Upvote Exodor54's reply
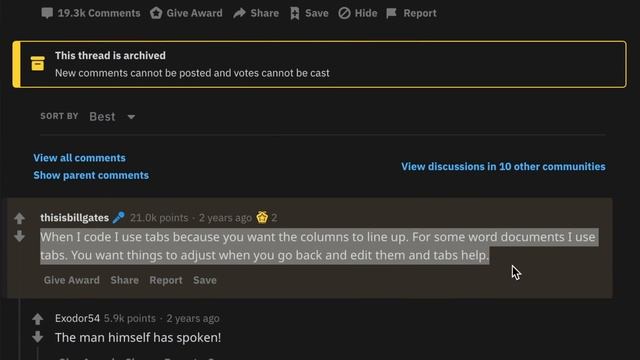Image resolution: width=640 pixels, height=360 pixels. pos(38,318)
